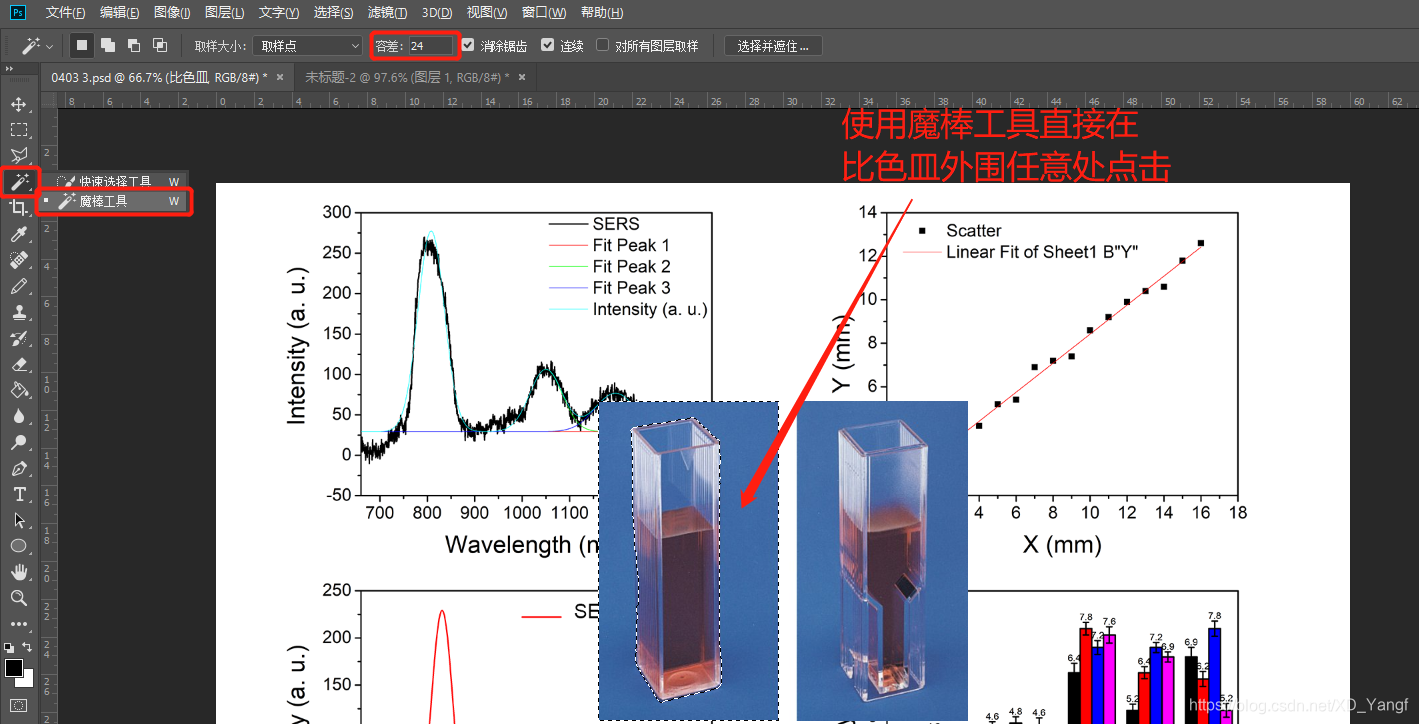Toggle Quick Mask mode
Image resolution: width=1419 pixels, height=724 pixels.
[x=18, y=706]
